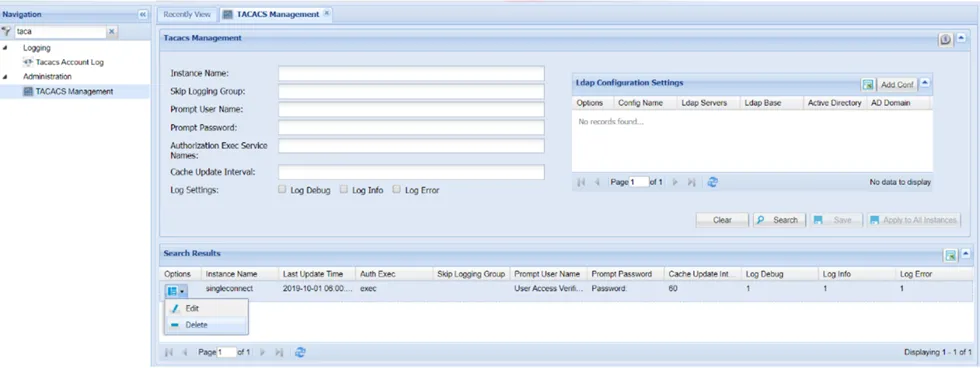This screenshot has height=368, width=980.
Task: Choose Delete from the row options menu
Action: 206,325
